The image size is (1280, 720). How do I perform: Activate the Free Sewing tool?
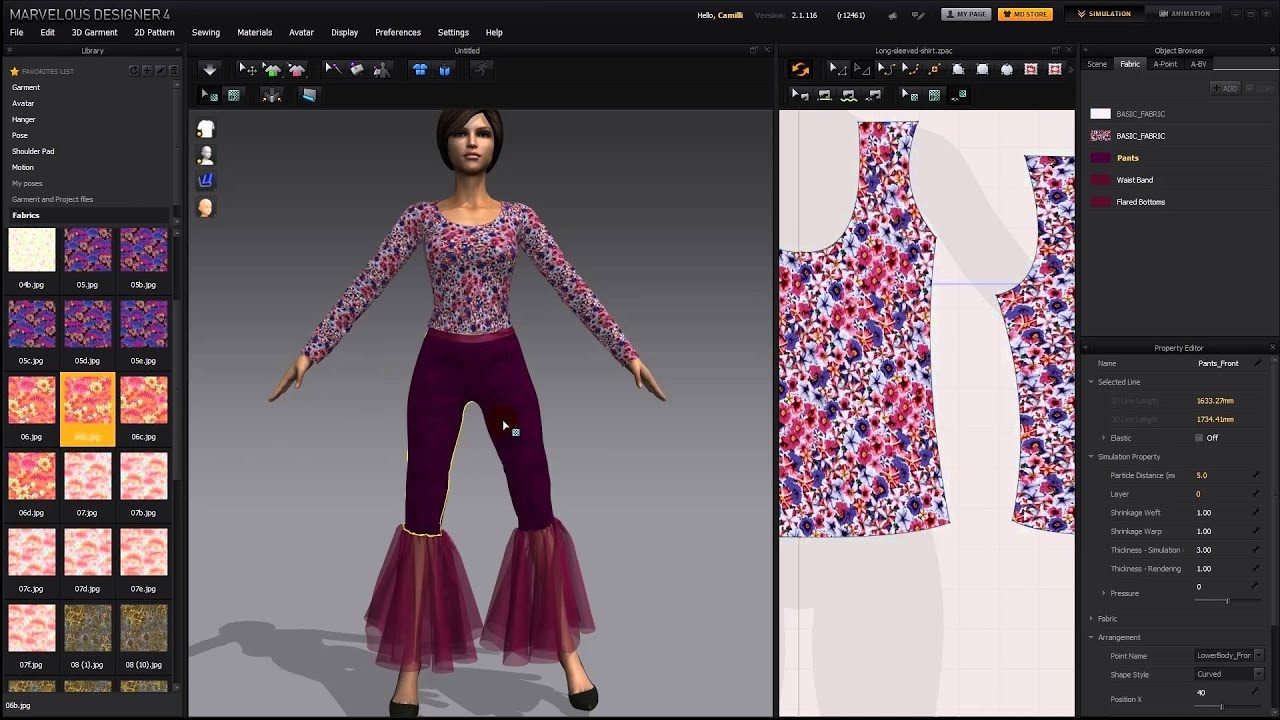click(x=847, y=93)
